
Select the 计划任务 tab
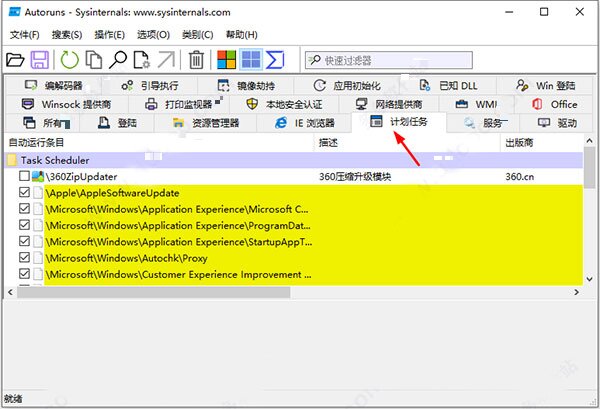[x=398, y=122]
